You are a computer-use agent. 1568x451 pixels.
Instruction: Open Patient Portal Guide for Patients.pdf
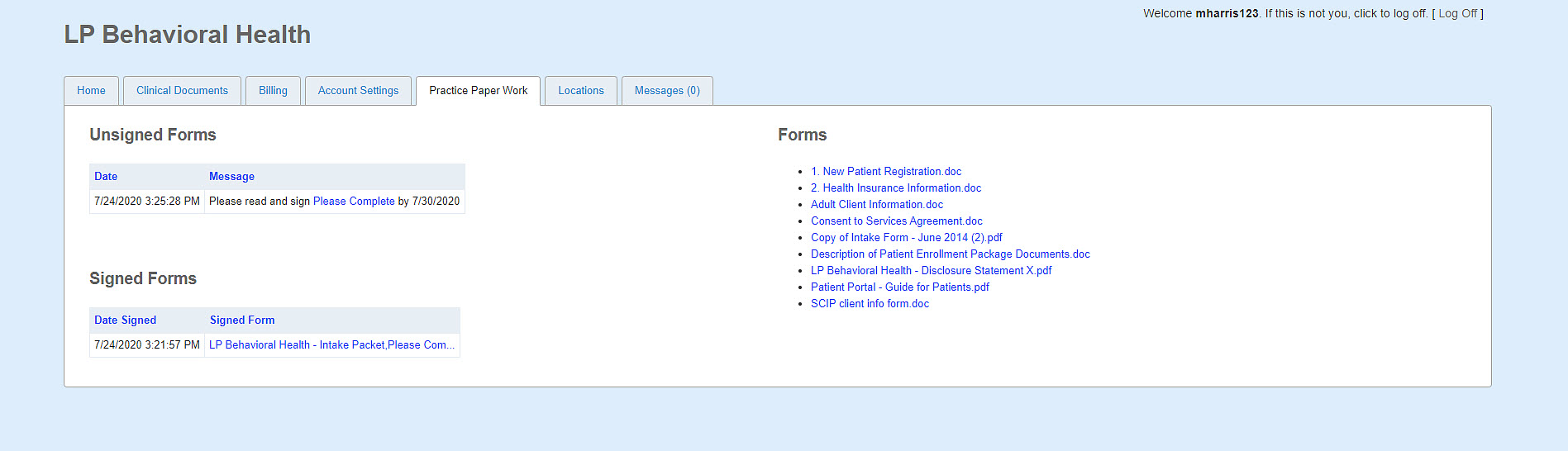pyautogui.click(x=900, y=287)
